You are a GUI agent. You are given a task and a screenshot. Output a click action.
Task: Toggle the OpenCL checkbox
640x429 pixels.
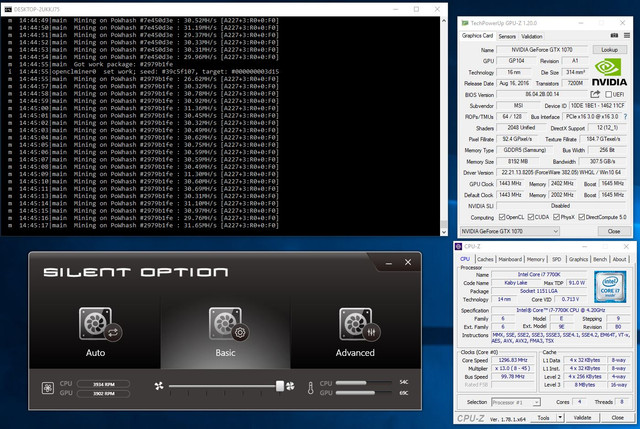(502, 217)
